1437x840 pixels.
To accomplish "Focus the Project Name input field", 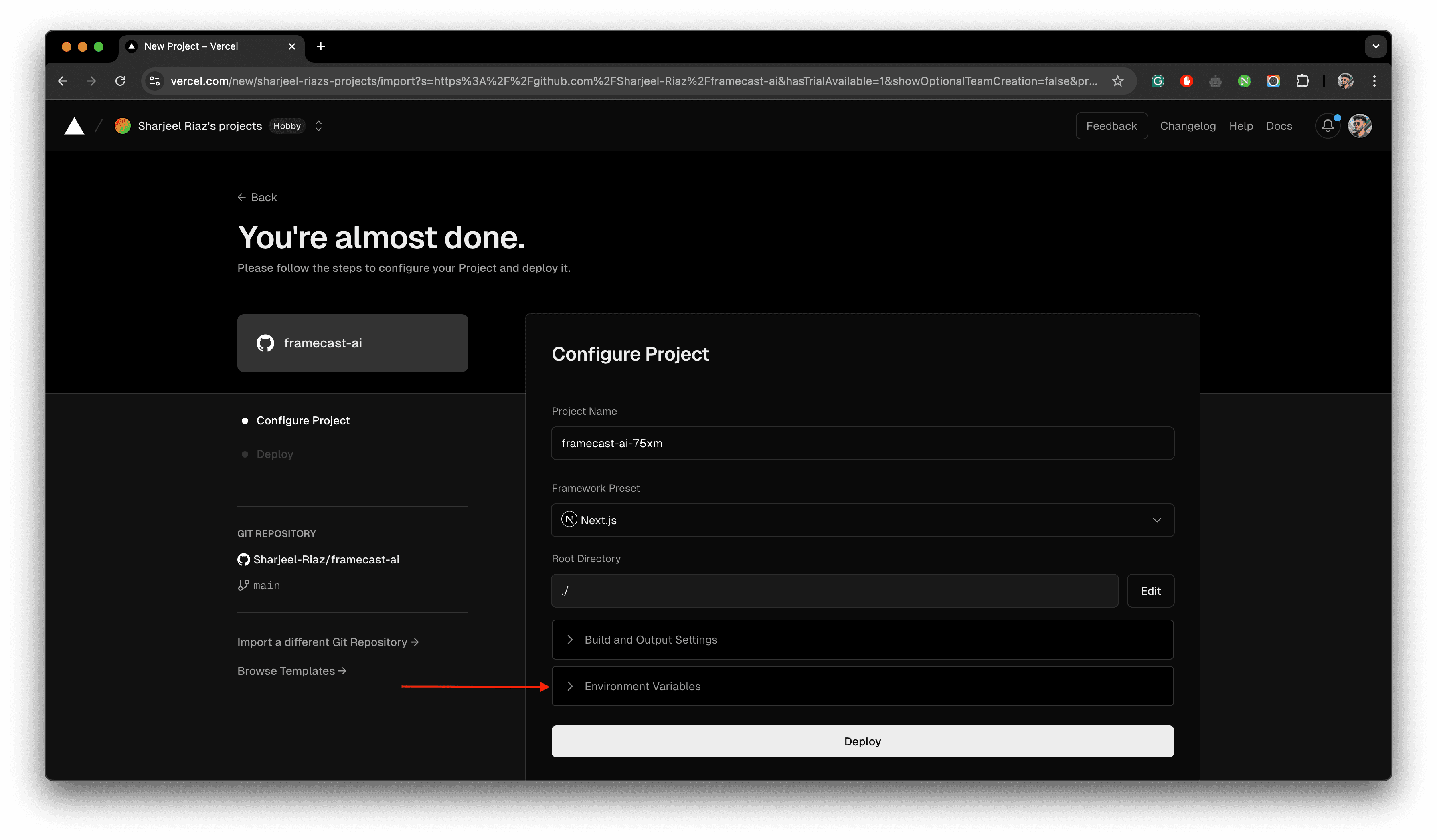I will click(x=862, y=443).
